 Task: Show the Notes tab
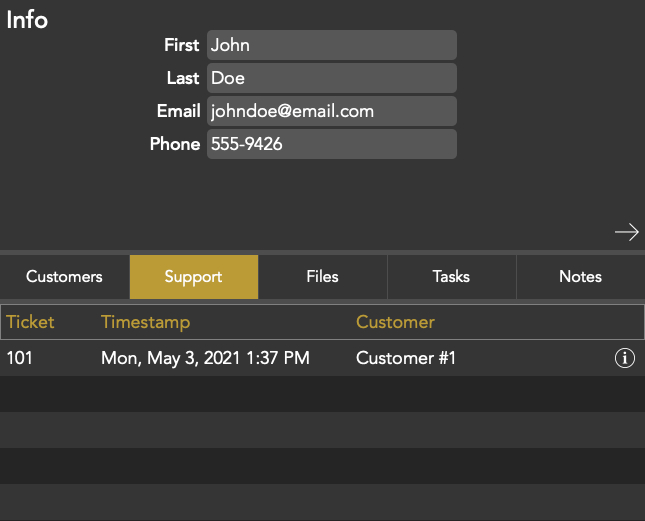tap(580, 277)
